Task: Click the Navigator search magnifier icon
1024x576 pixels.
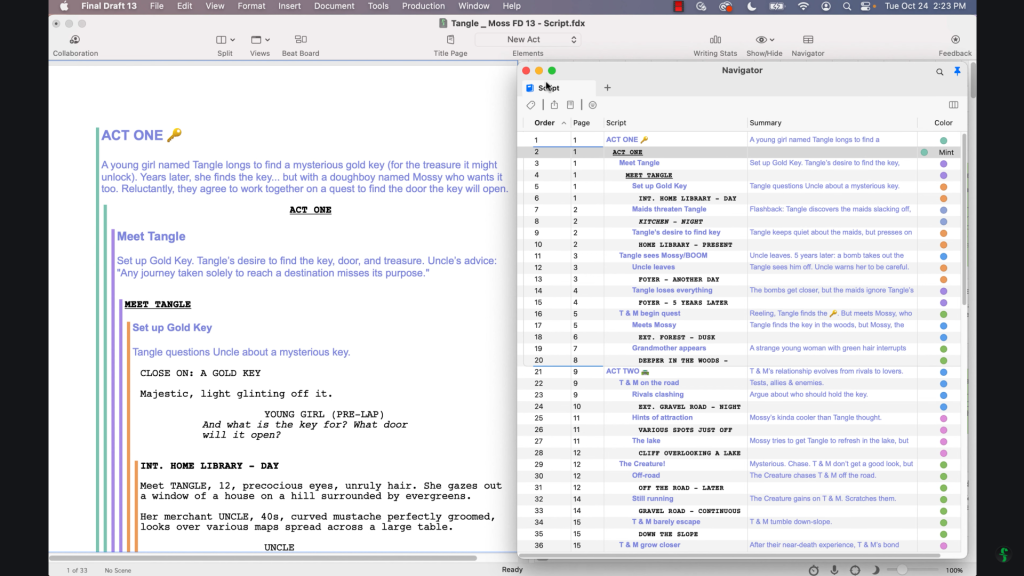Action: point(939,72)
